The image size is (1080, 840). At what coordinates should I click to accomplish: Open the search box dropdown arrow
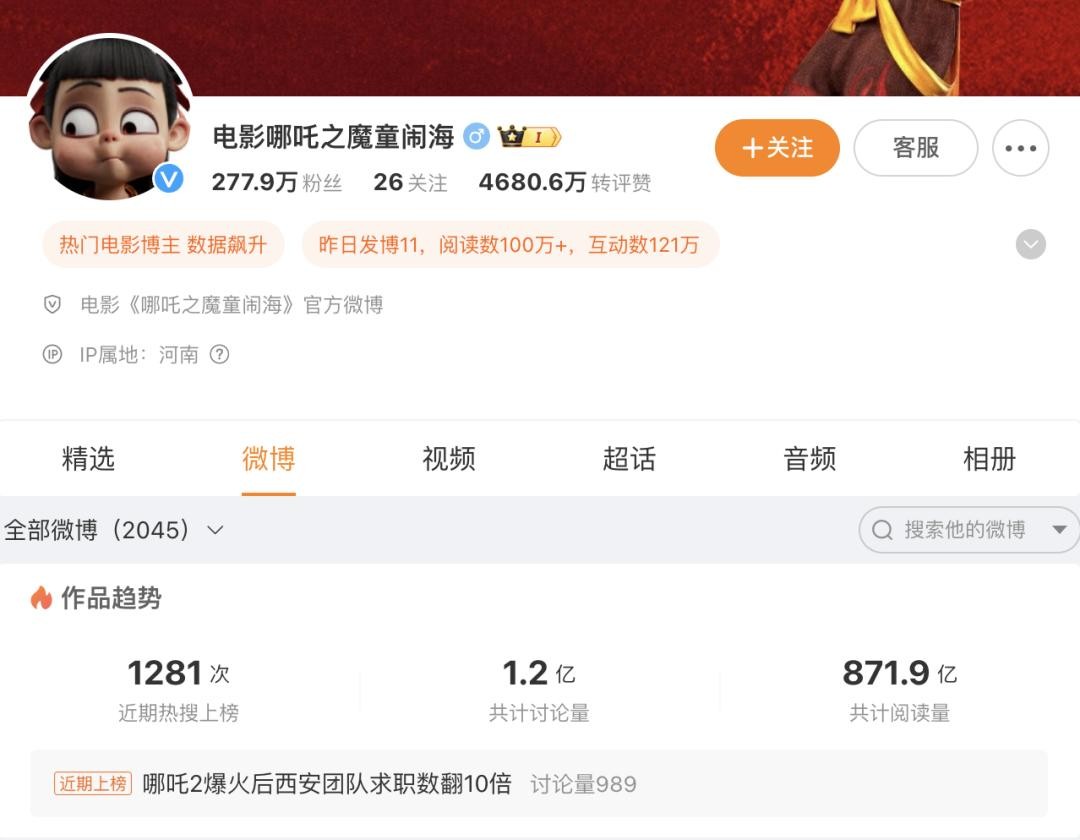point(1059,529)
